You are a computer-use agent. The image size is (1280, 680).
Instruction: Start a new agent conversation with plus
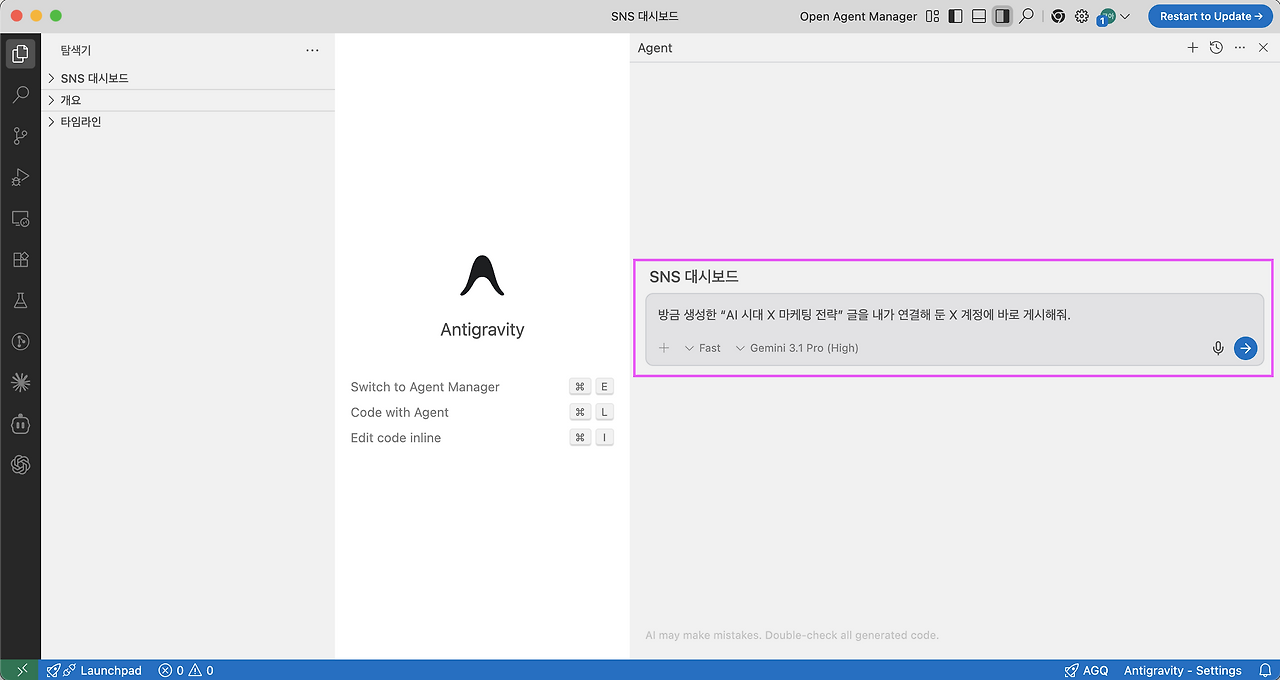[1192, 48]
